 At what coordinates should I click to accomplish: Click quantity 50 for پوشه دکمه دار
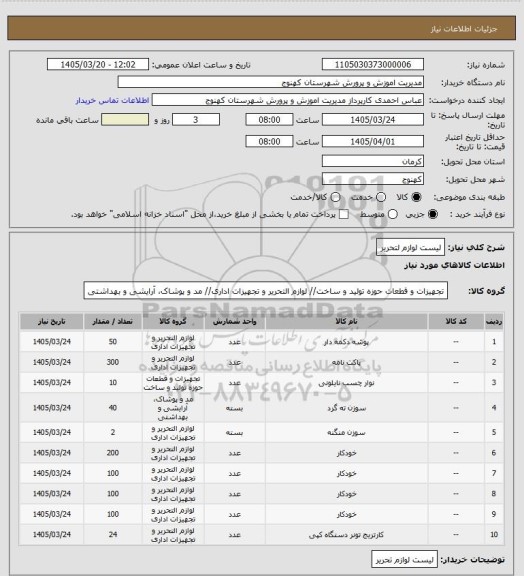[112, 342]
